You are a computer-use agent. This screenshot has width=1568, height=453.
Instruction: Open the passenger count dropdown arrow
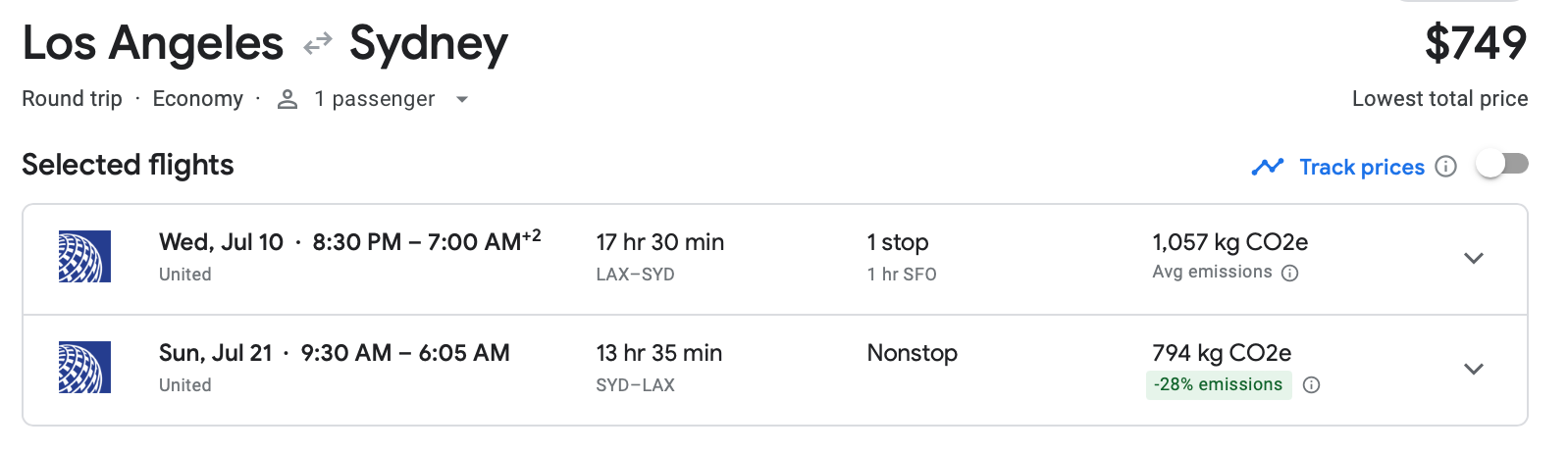click(462, 99)
